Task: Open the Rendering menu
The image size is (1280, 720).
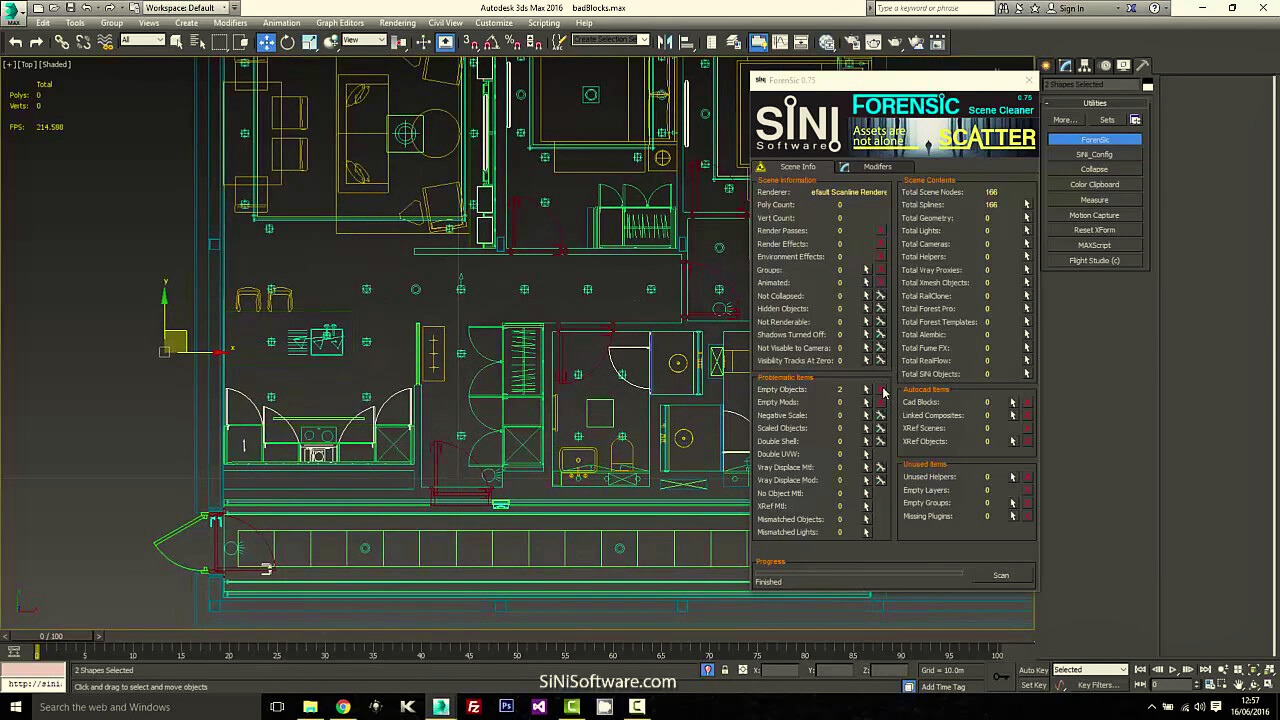Action: tap(397, 23)
